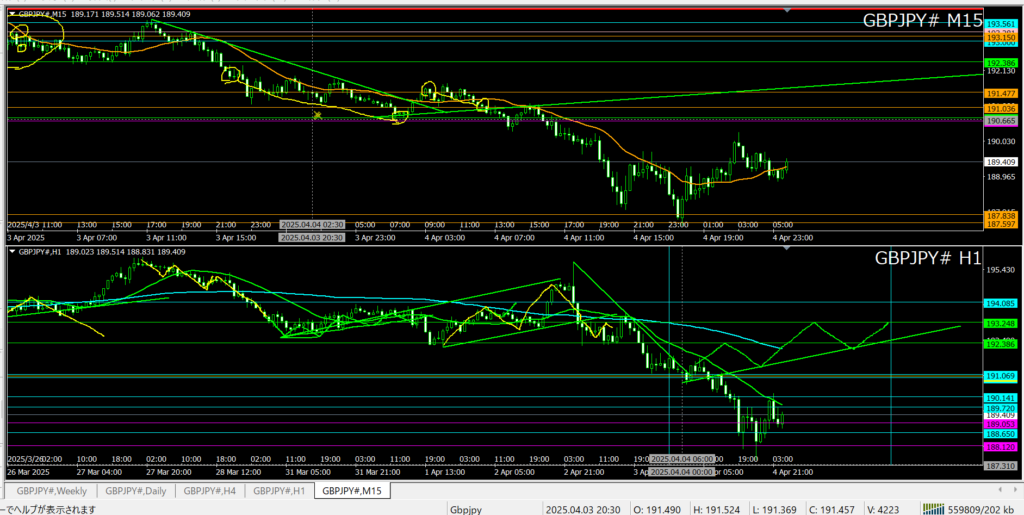Click the 187.597 orange price label

(999, 224)
